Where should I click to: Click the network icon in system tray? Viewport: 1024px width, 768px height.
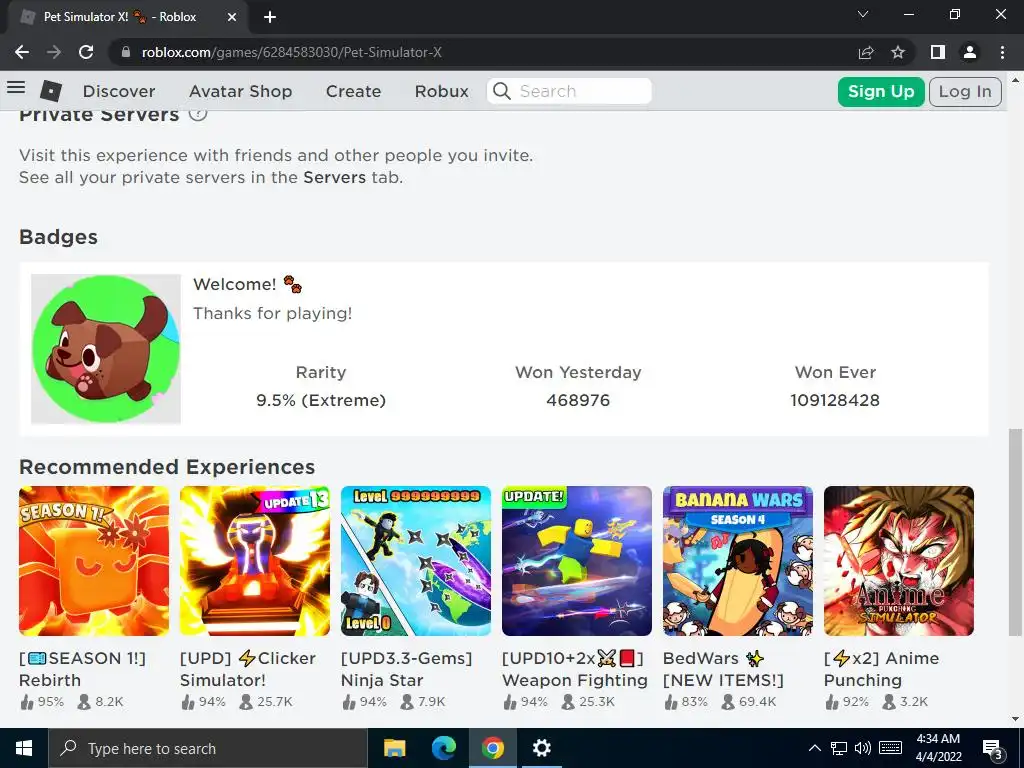point(839,748)
